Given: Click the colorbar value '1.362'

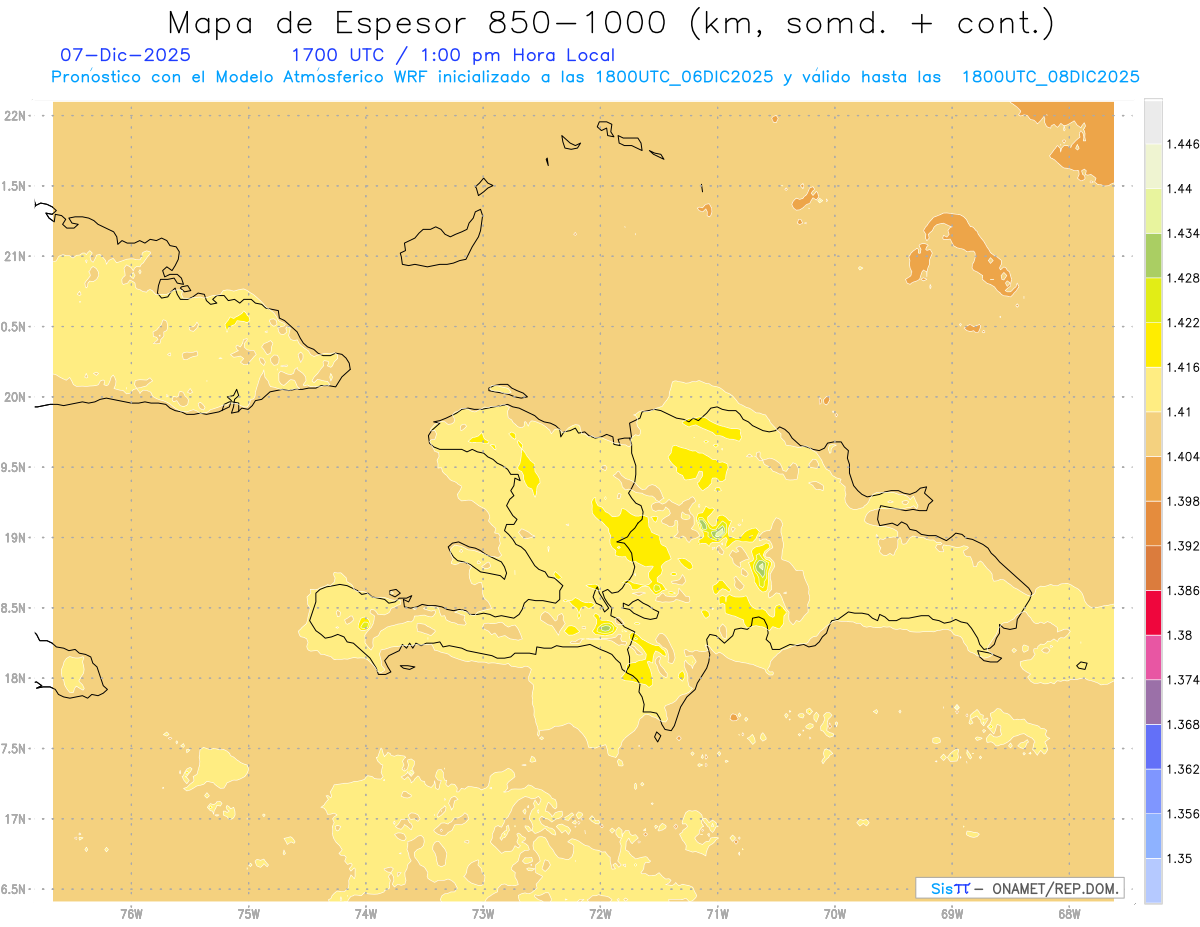Looking at the screenshot, I should [1182, 769].
